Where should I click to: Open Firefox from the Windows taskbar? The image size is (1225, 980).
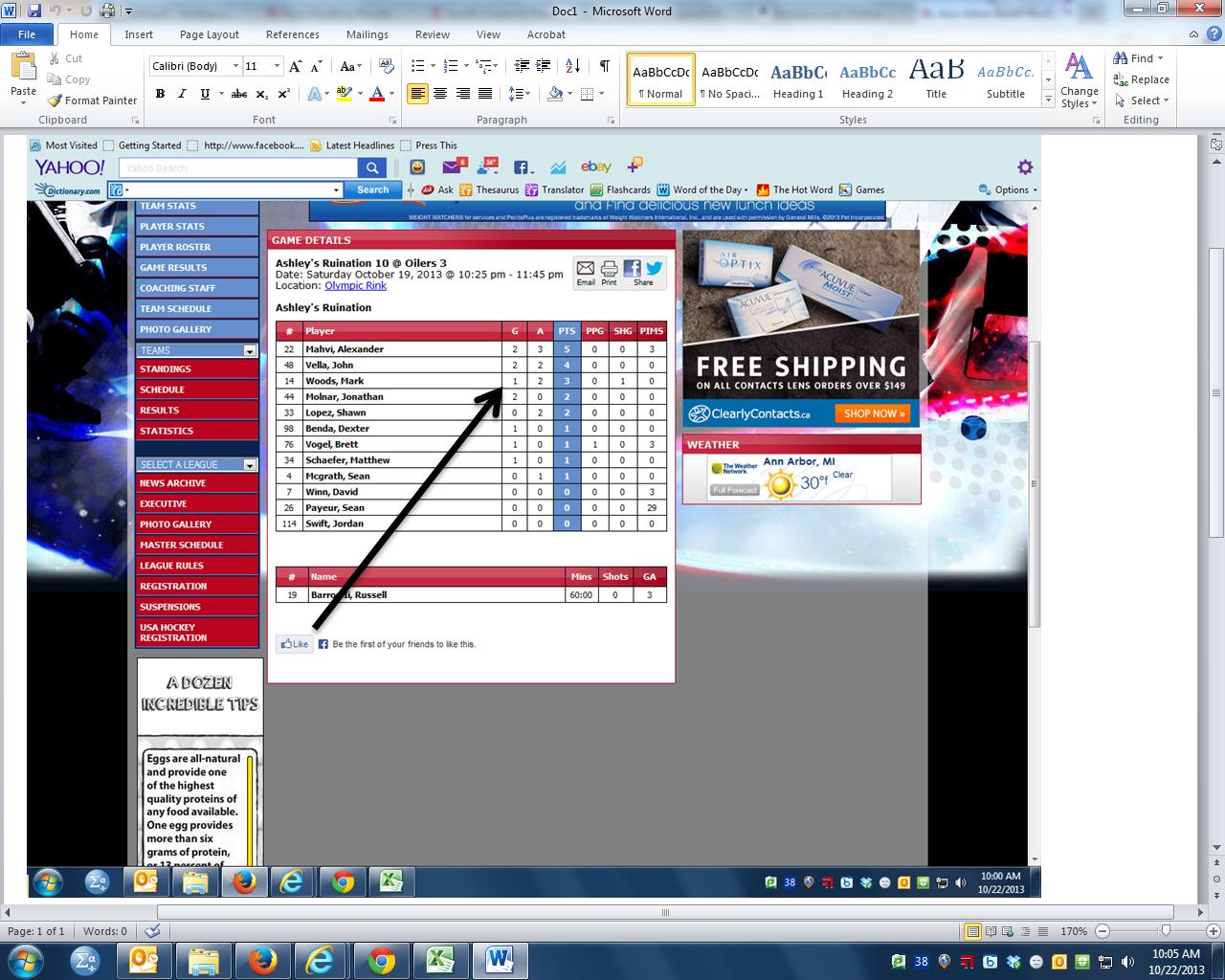click(261, 959)
